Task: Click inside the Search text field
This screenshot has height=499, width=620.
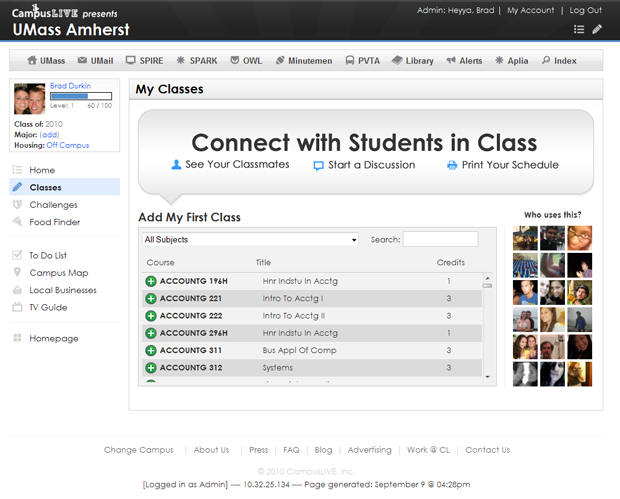Action: coord(440,240)
